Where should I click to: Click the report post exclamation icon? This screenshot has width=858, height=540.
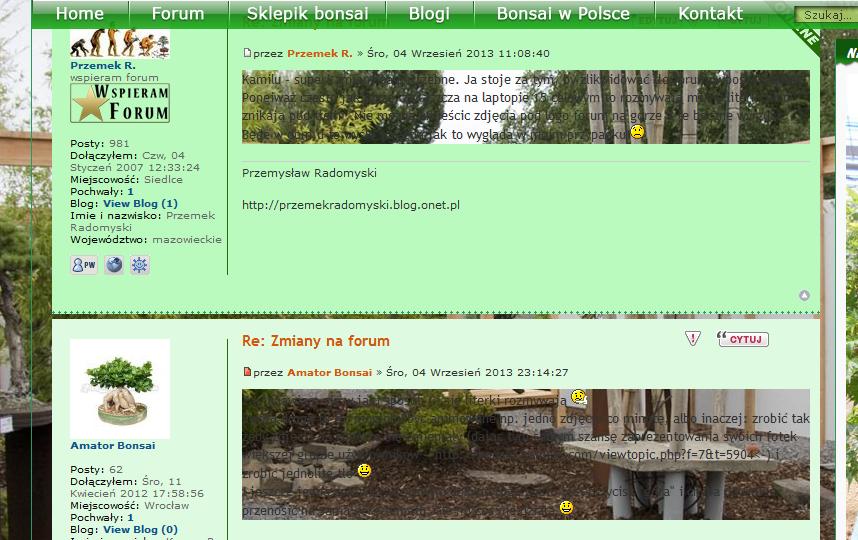click(693, 339)
